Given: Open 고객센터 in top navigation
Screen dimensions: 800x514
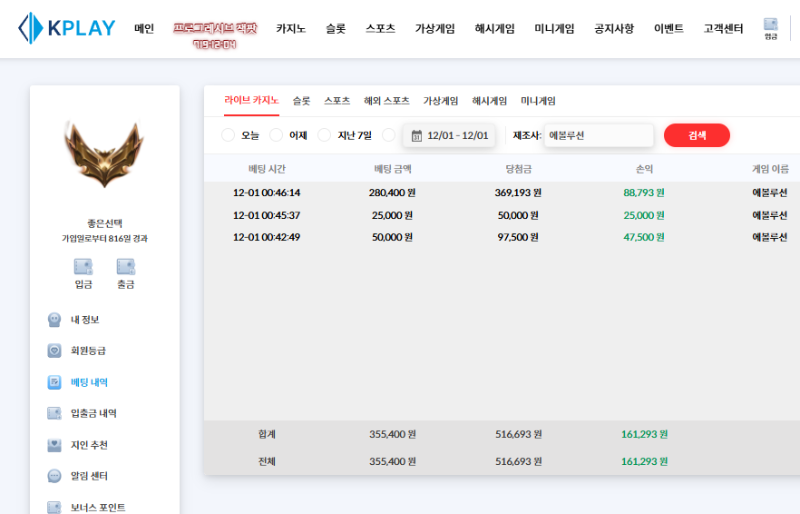Looking at the screenshot, I should pyautogui.click(x=723, y=28).
